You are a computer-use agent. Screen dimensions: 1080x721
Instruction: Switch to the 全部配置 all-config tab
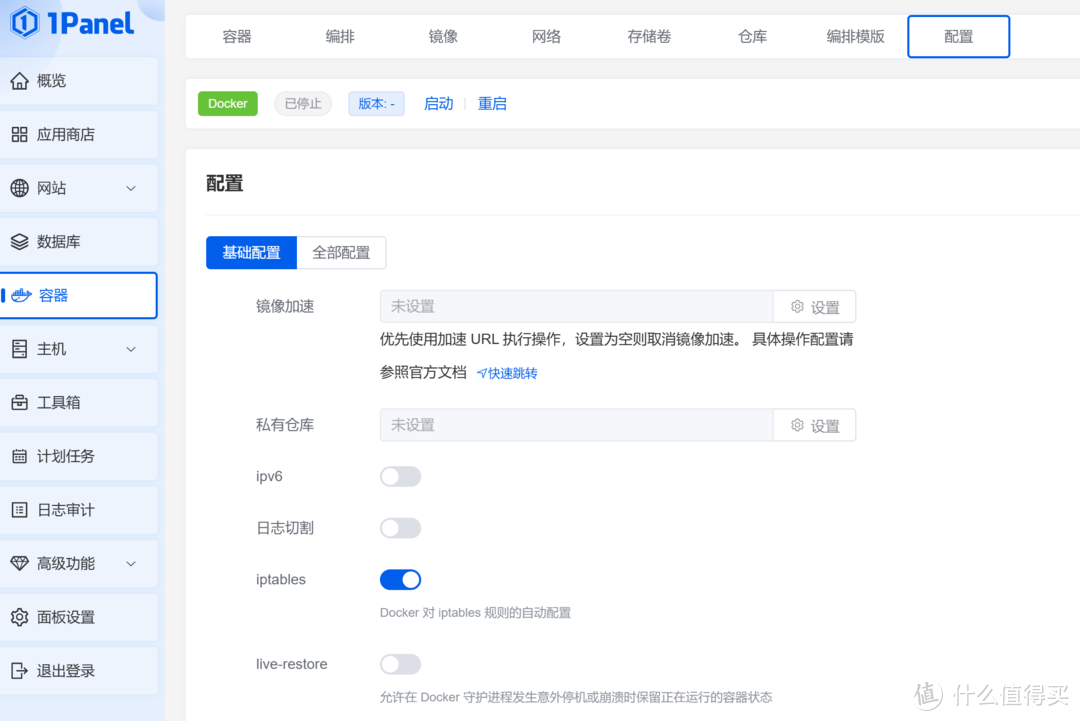point(341,253)
